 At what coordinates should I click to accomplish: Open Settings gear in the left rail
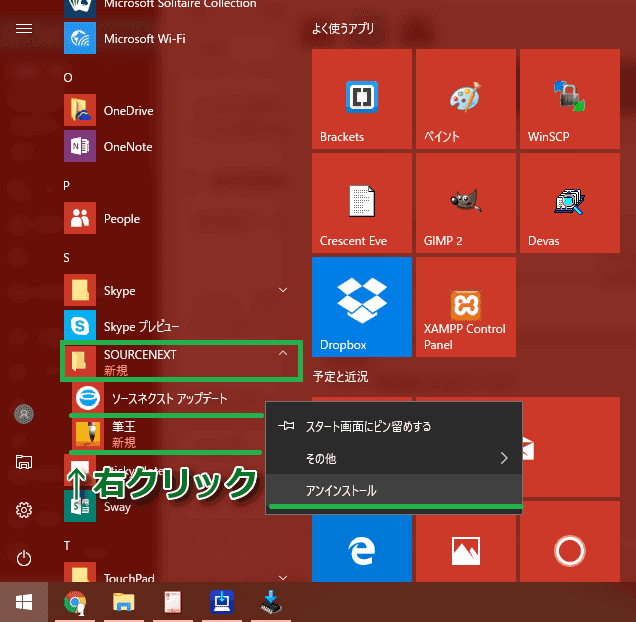point(24,510)
